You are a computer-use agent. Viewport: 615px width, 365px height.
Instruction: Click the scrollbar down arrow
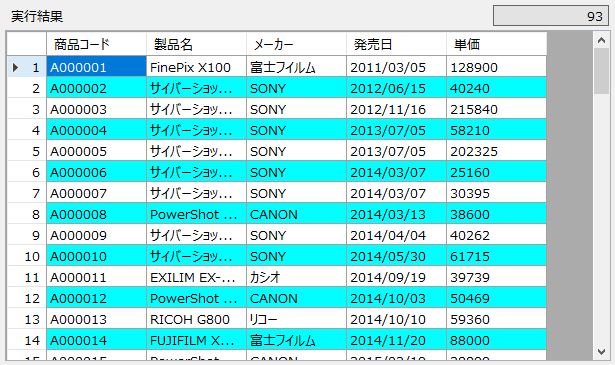coord(601,352)
